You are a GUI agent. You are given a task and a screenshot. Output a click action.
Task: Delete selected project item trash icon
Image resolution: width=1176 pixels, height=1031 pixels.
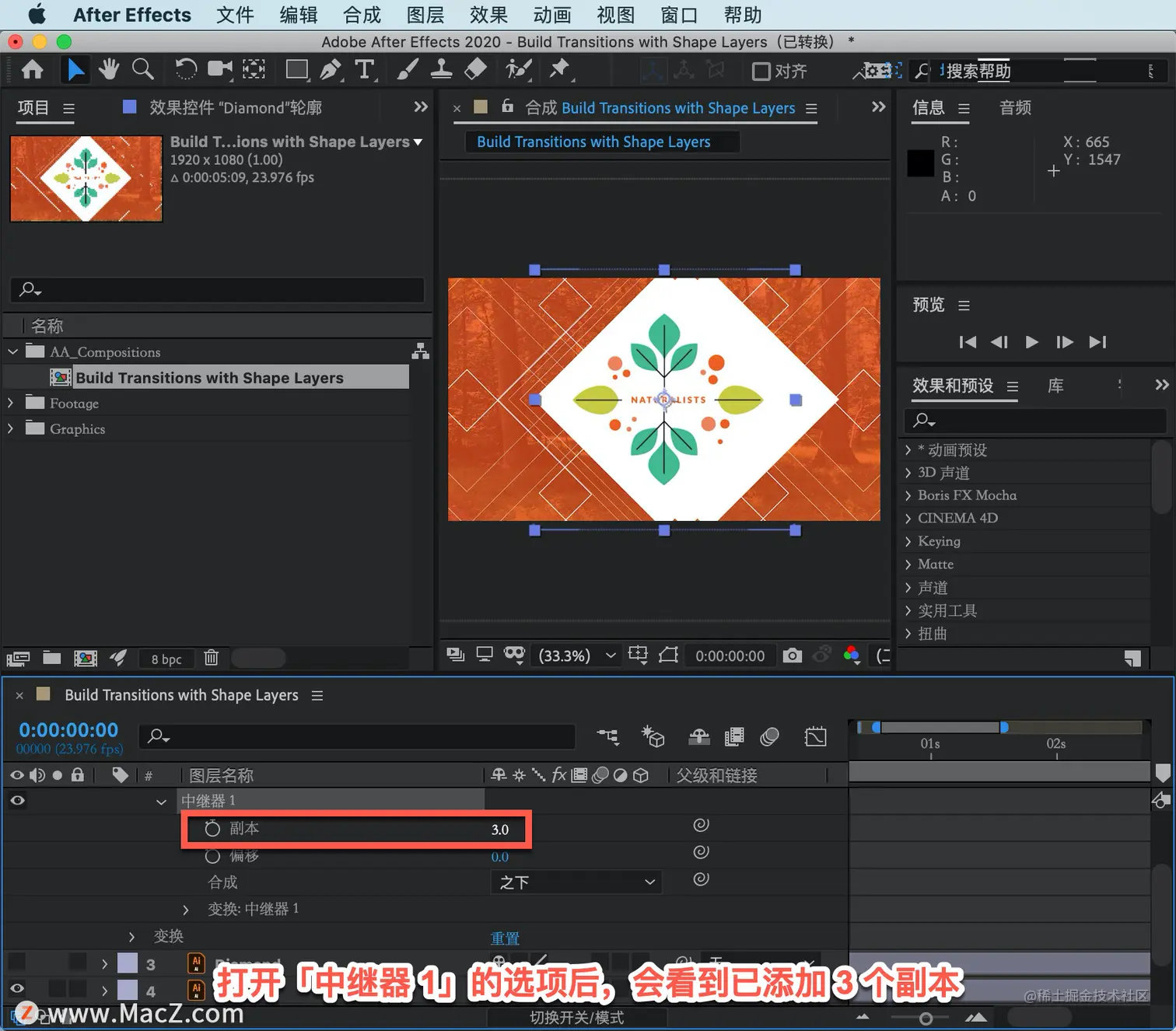(x=211, y=658)
